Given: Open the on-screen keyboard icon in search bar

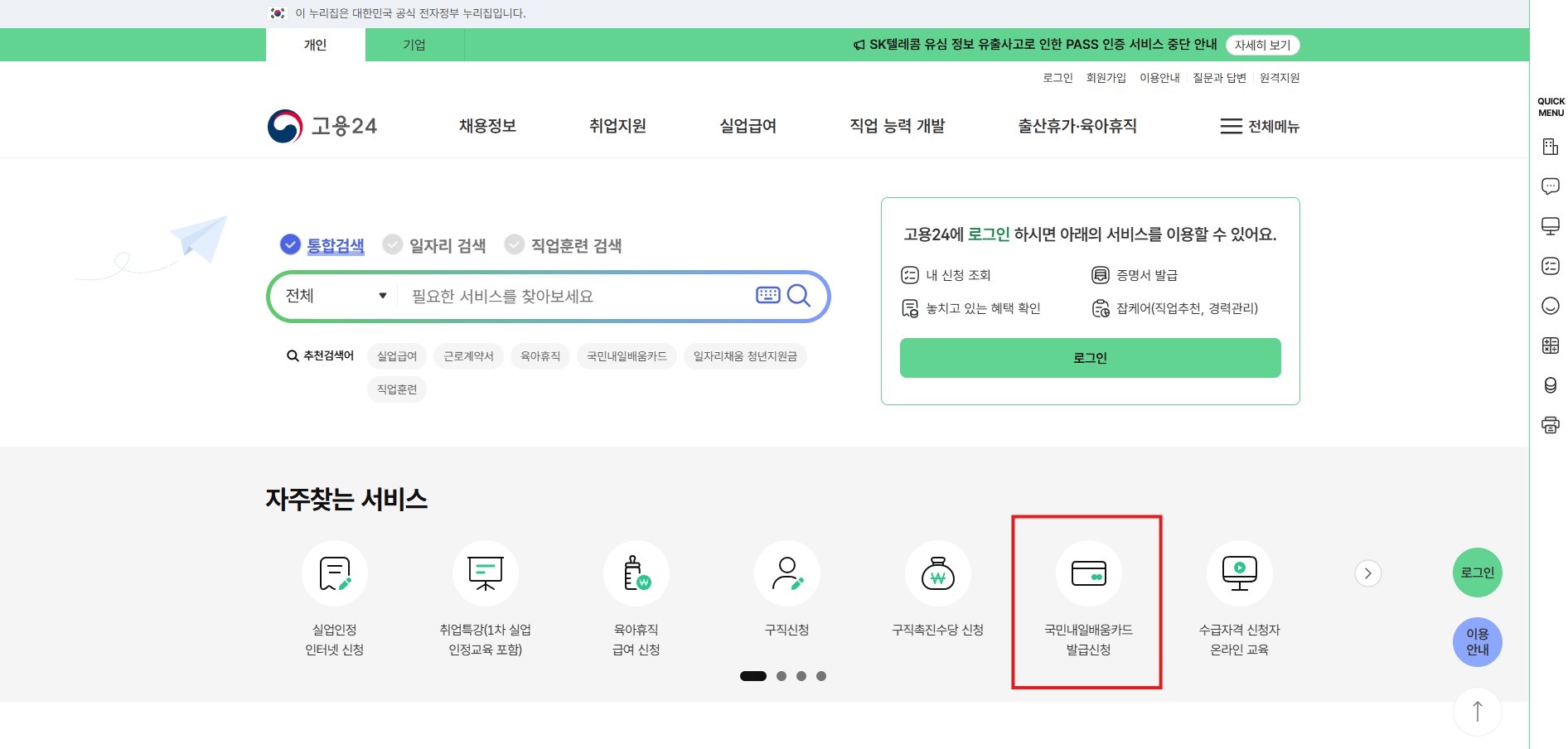Looking at the screenshot, I should pos(767,296).
